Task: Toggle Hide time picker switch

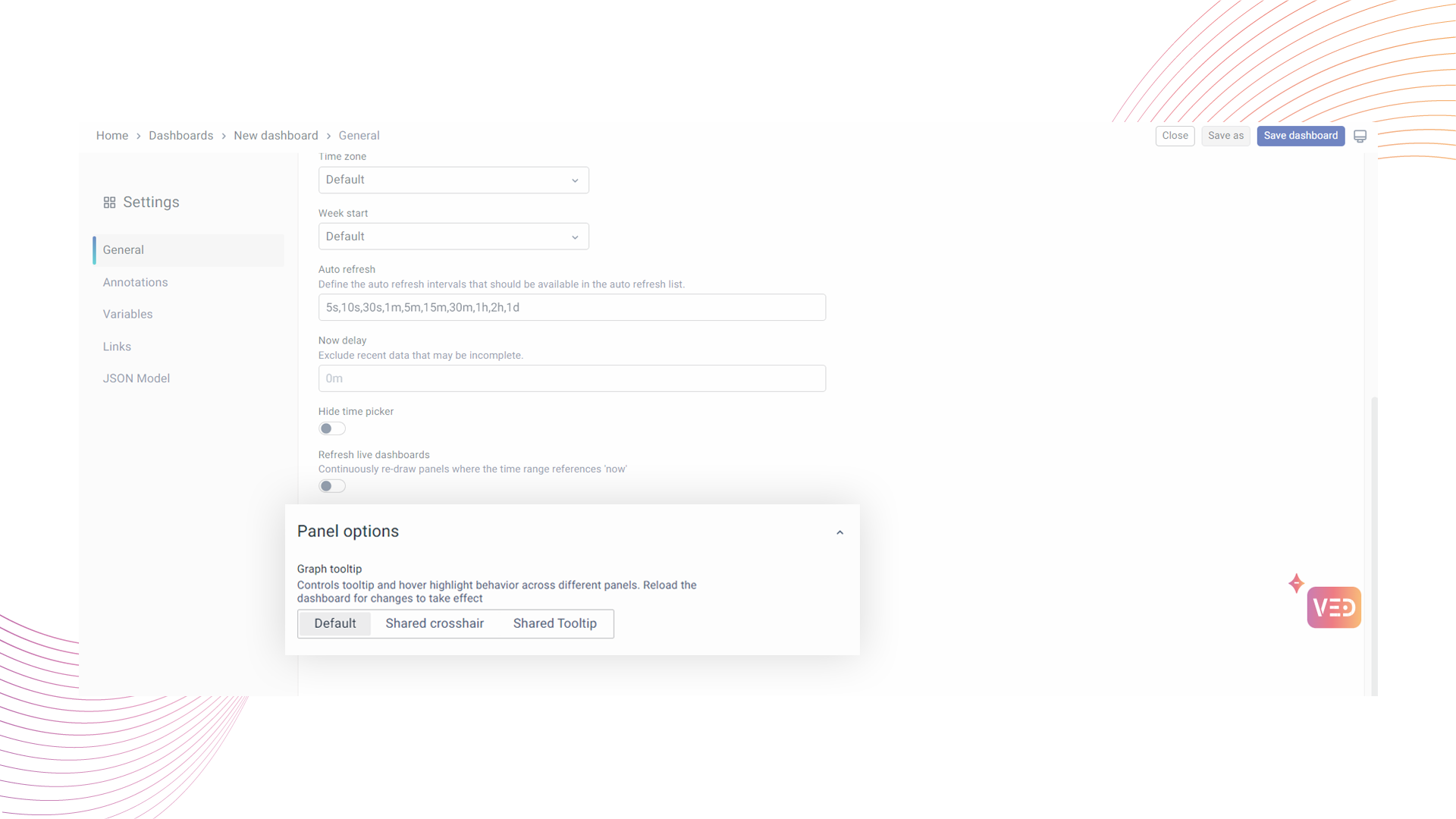Action: 331,429
